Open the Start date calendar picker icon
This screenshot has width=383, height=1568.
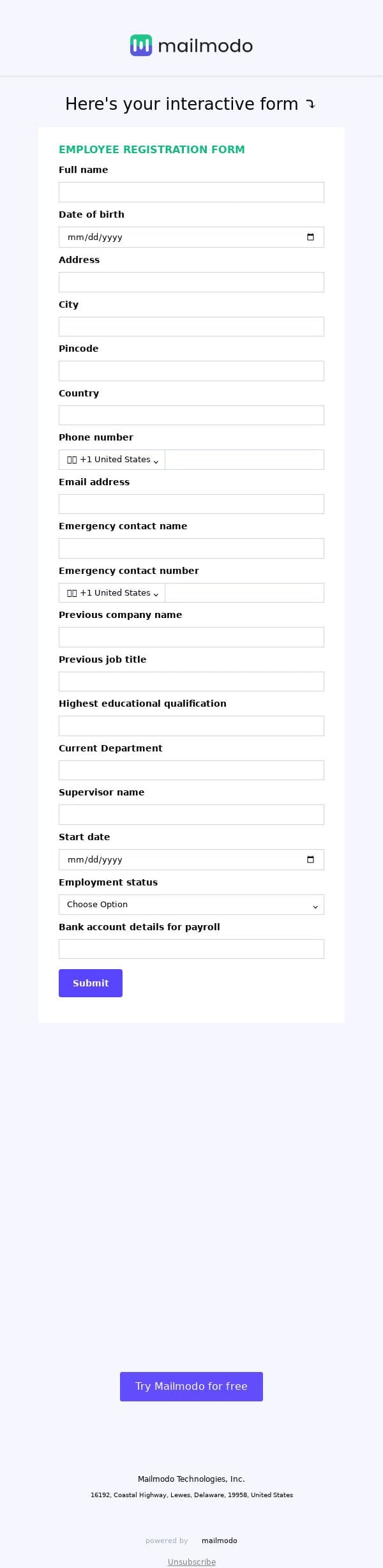[x=310, y=859]
